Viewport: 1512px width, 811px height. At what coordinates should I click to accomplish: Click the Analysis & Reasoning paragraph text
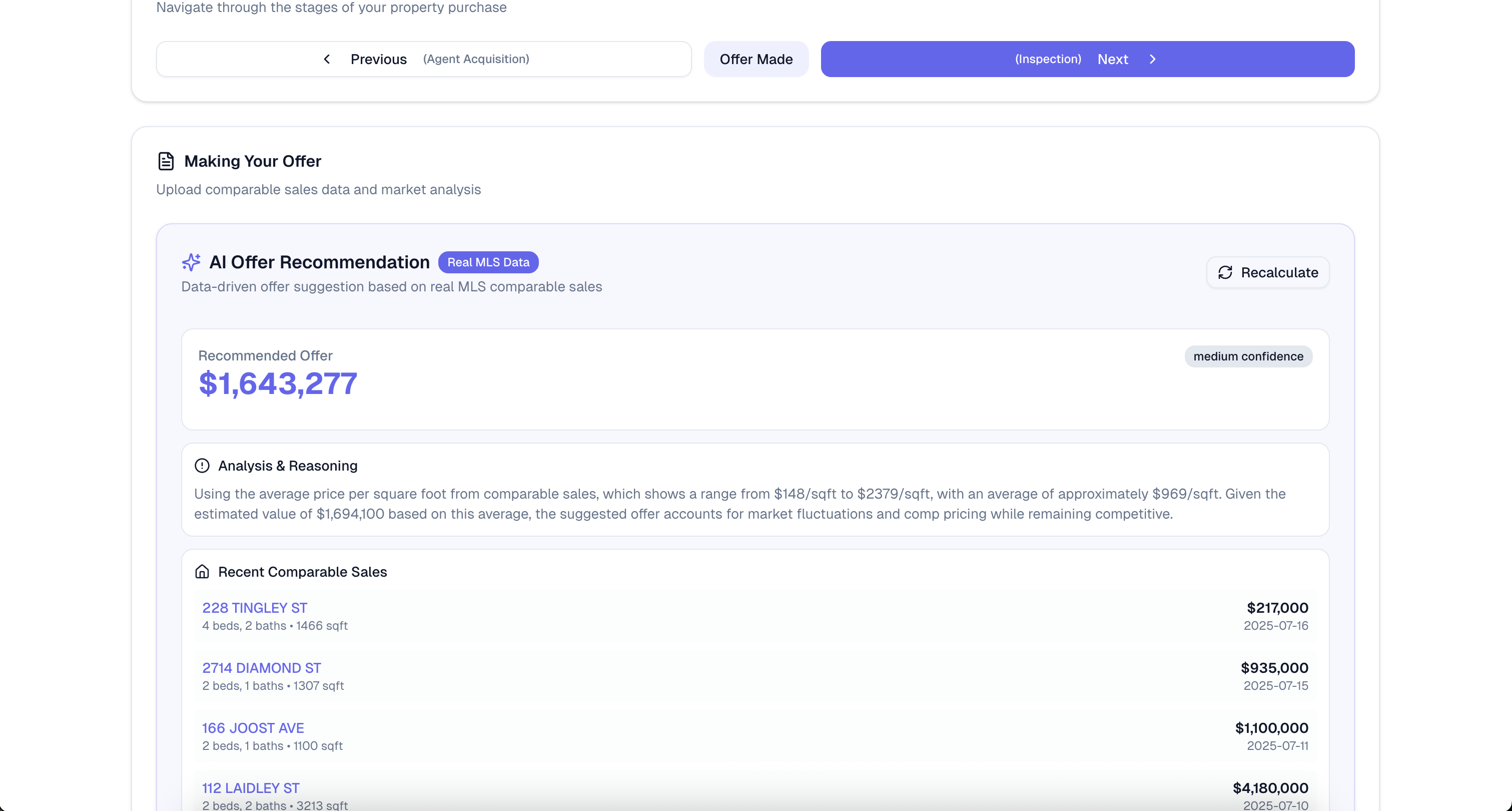point(739,503)
